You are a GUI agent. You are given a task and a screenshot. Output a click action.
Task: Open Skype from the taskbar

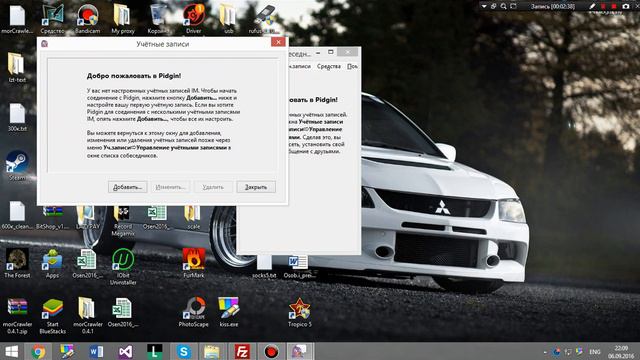184,351
